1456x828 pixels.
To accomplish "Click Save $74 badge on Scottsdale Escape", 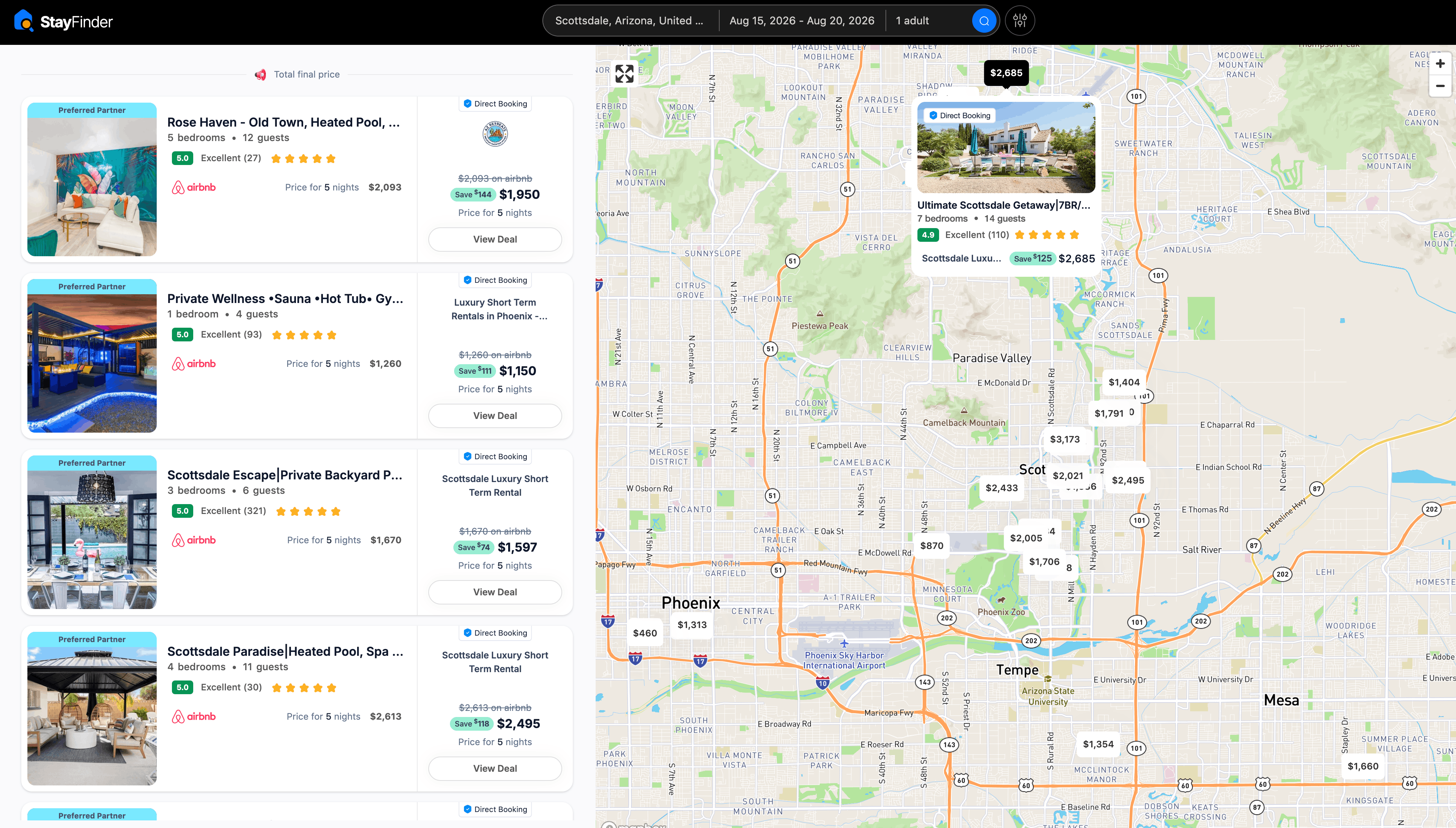I will point(474,547).
